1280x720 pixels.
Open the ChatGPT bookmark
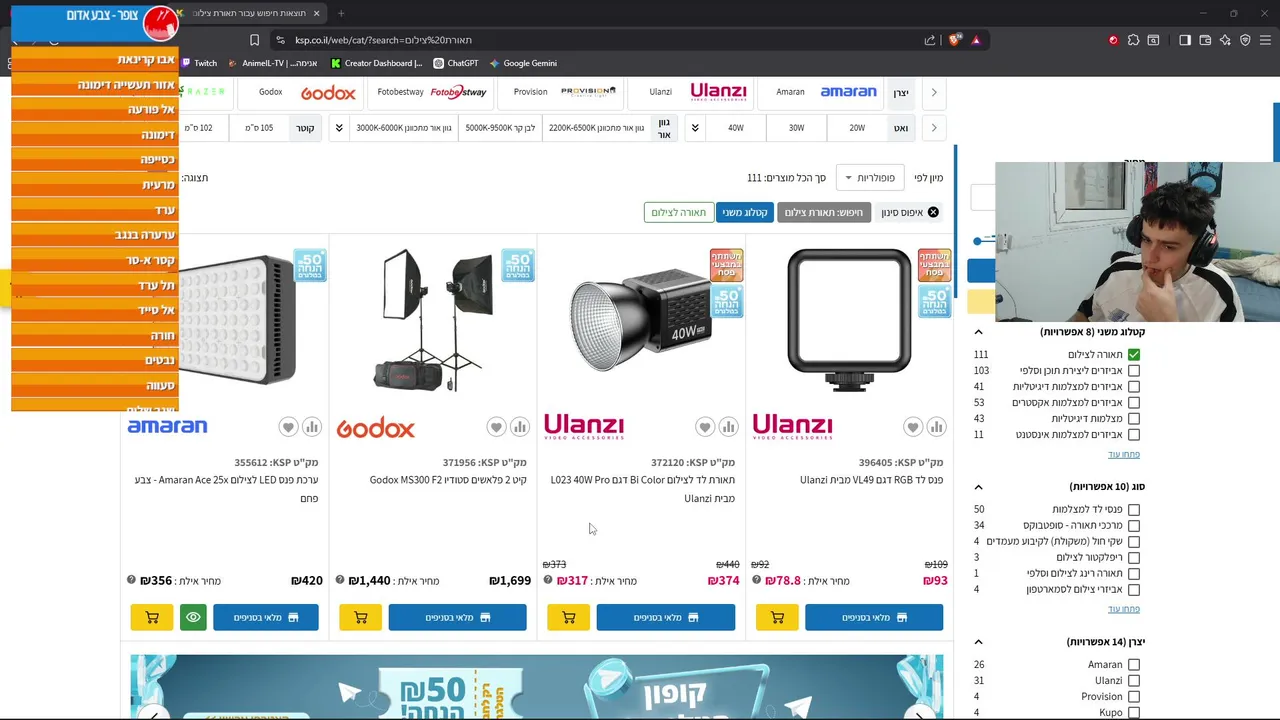click(456, 63)
